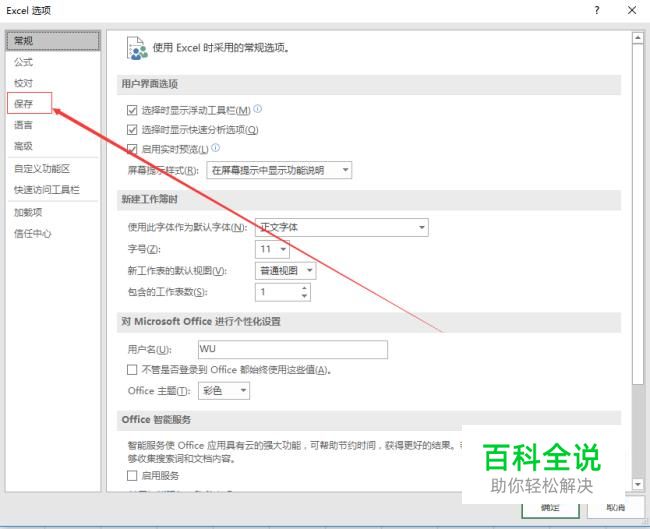Screen dimensions: 650x529
Task: Check 不管是否登录到 Office 都始终使用这些值
Action: pos(132,369)
